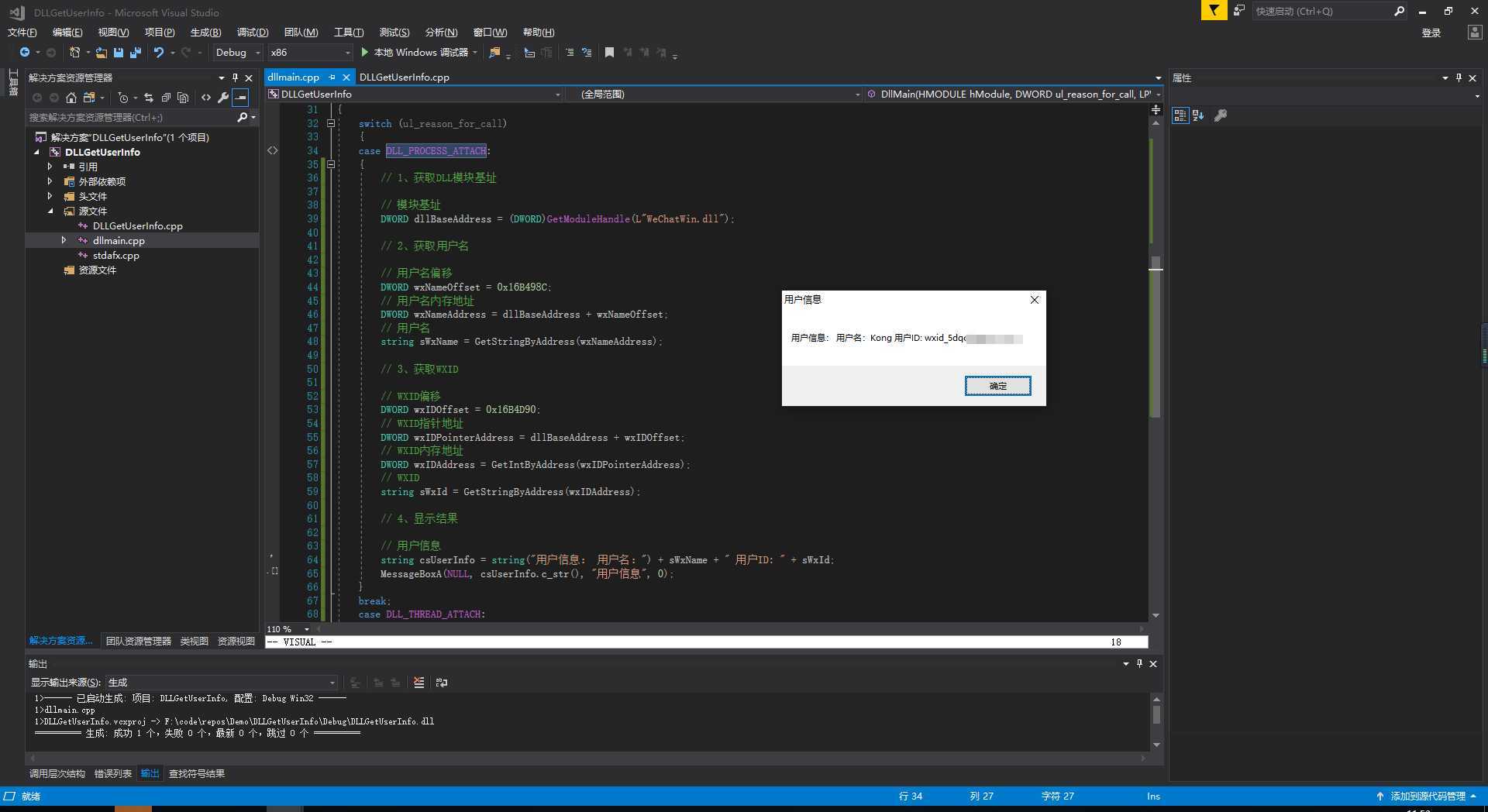The image size is (1488, 812).
Task: Click the save file icon
Action: click(119, 52)
